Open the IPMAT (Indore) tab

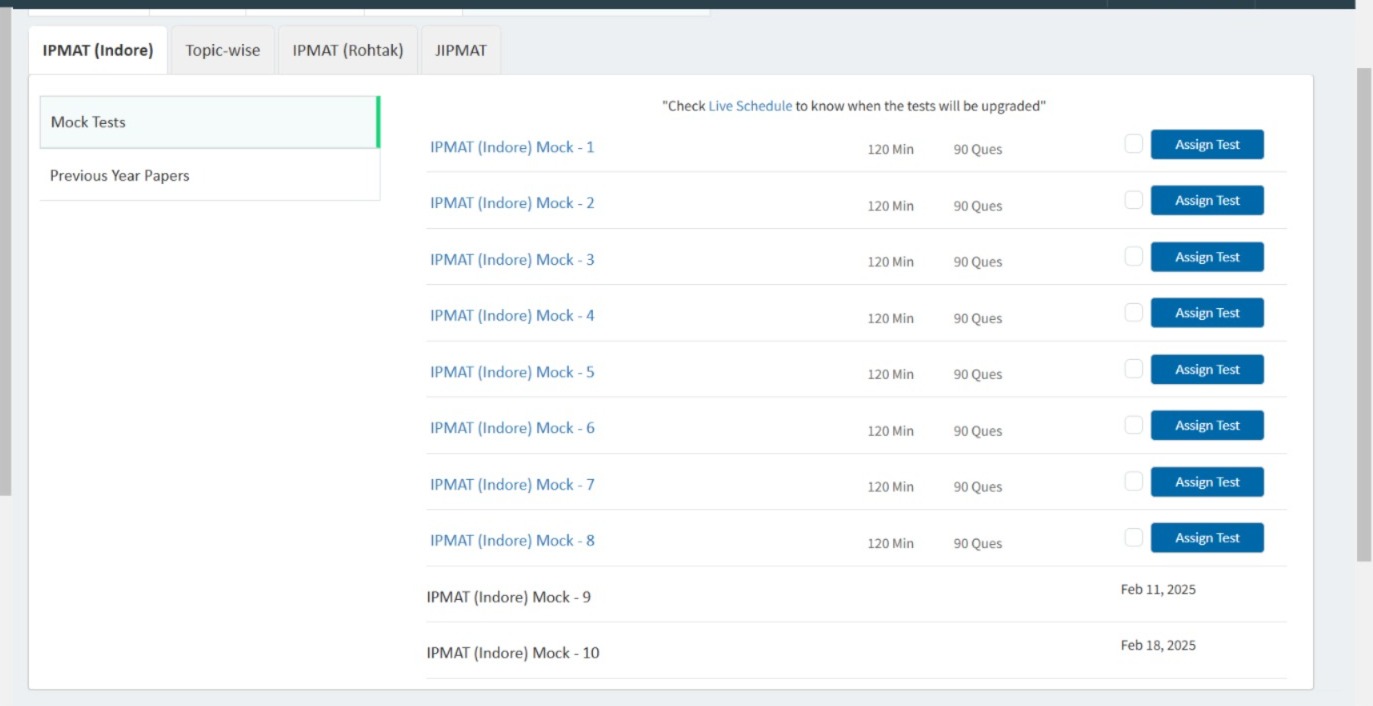tap(98, 50)
